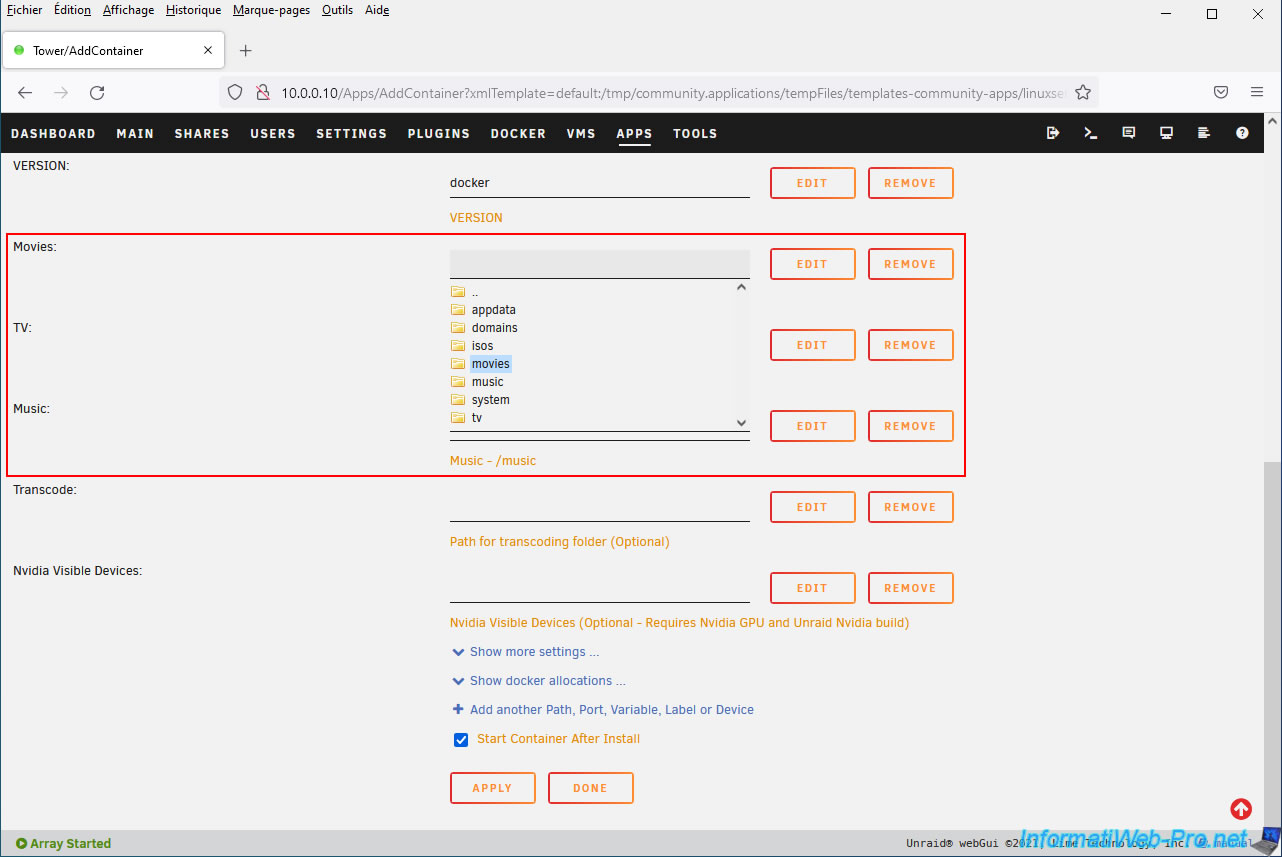
Task: Select the movies folder in the tree
Action: click(x=490, y=364)
